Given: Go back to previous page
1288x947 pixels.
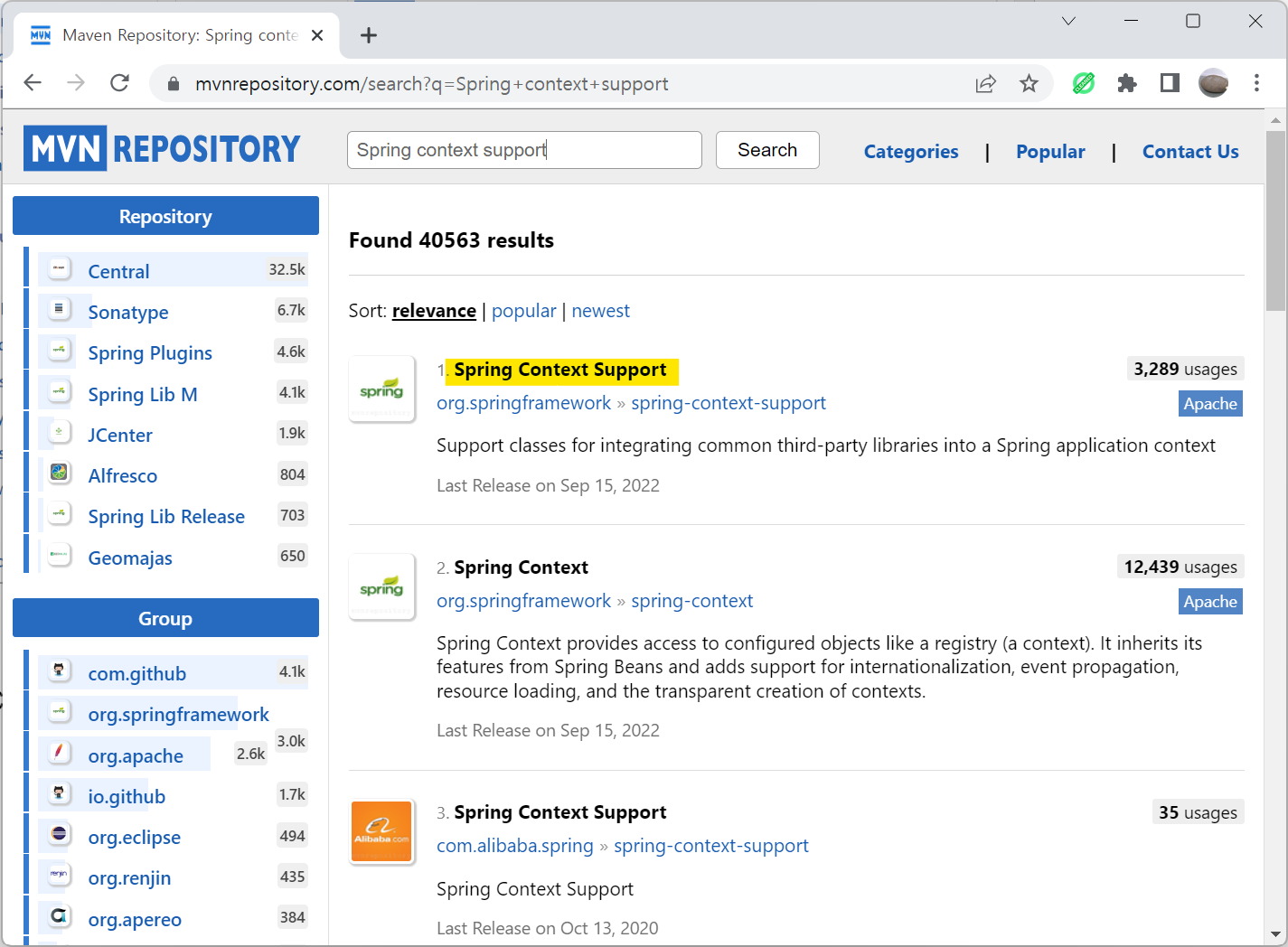Looking at the screenshot, I should click(x=33, y=83).
